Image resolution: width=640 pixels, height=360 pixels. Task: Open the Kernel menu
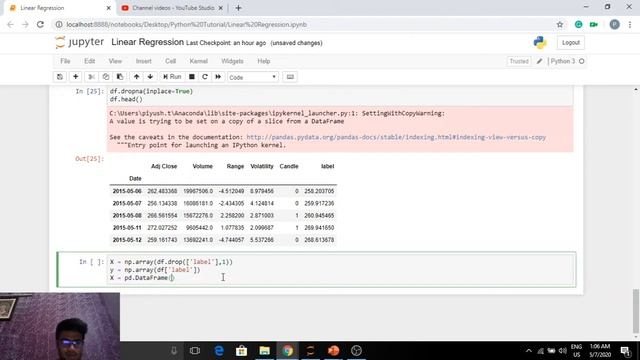[x=198, y=61]
